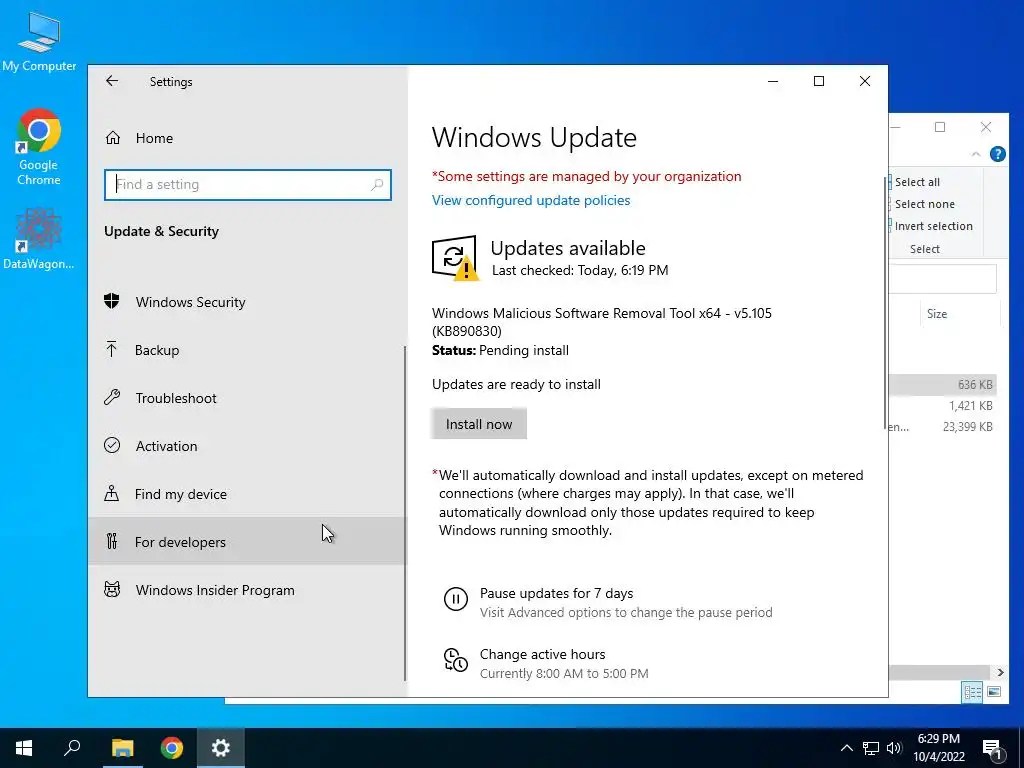Click Install now button
Viewport: 1024px width, 768px height.
click(479, 424)
